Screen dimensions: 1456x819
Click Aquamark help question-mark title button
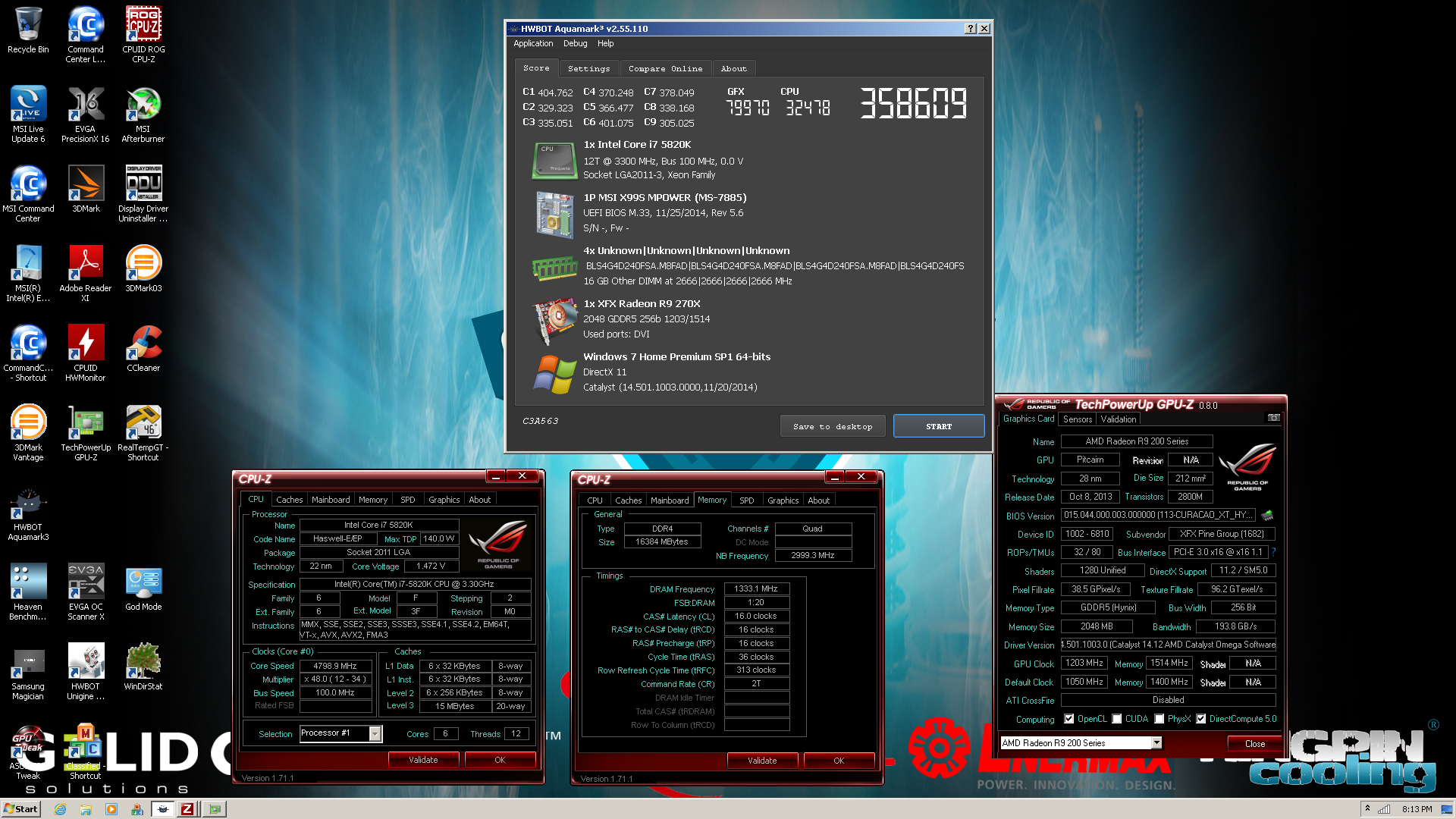970,29
